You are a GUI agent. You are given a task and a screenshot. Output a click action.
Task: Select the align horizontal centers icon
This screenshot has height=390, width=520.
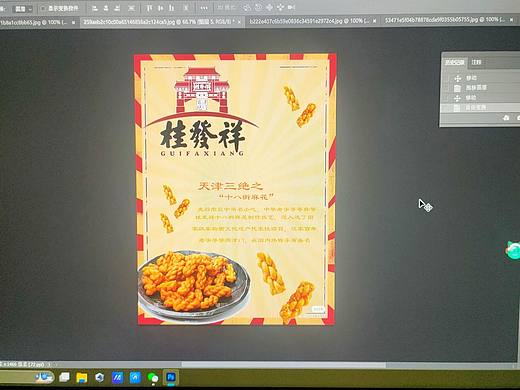tap(106, 8)
